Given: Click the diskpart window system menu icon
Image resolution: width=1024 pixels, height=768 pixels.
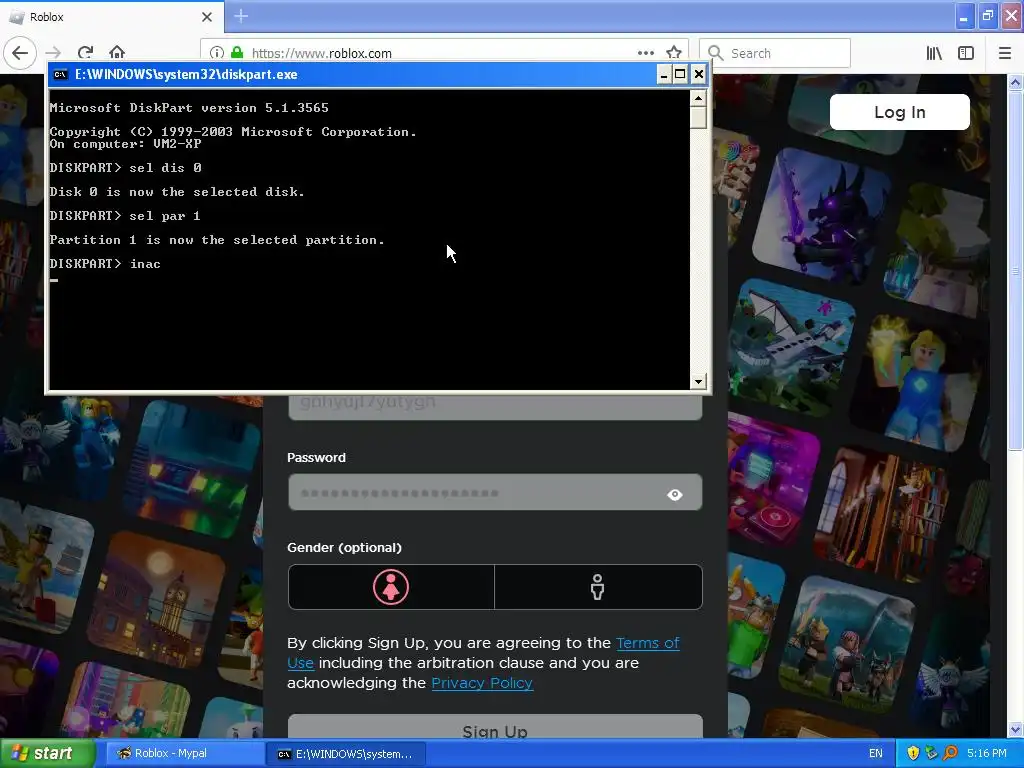Looking at the screenshot, I should pos(60,74).
